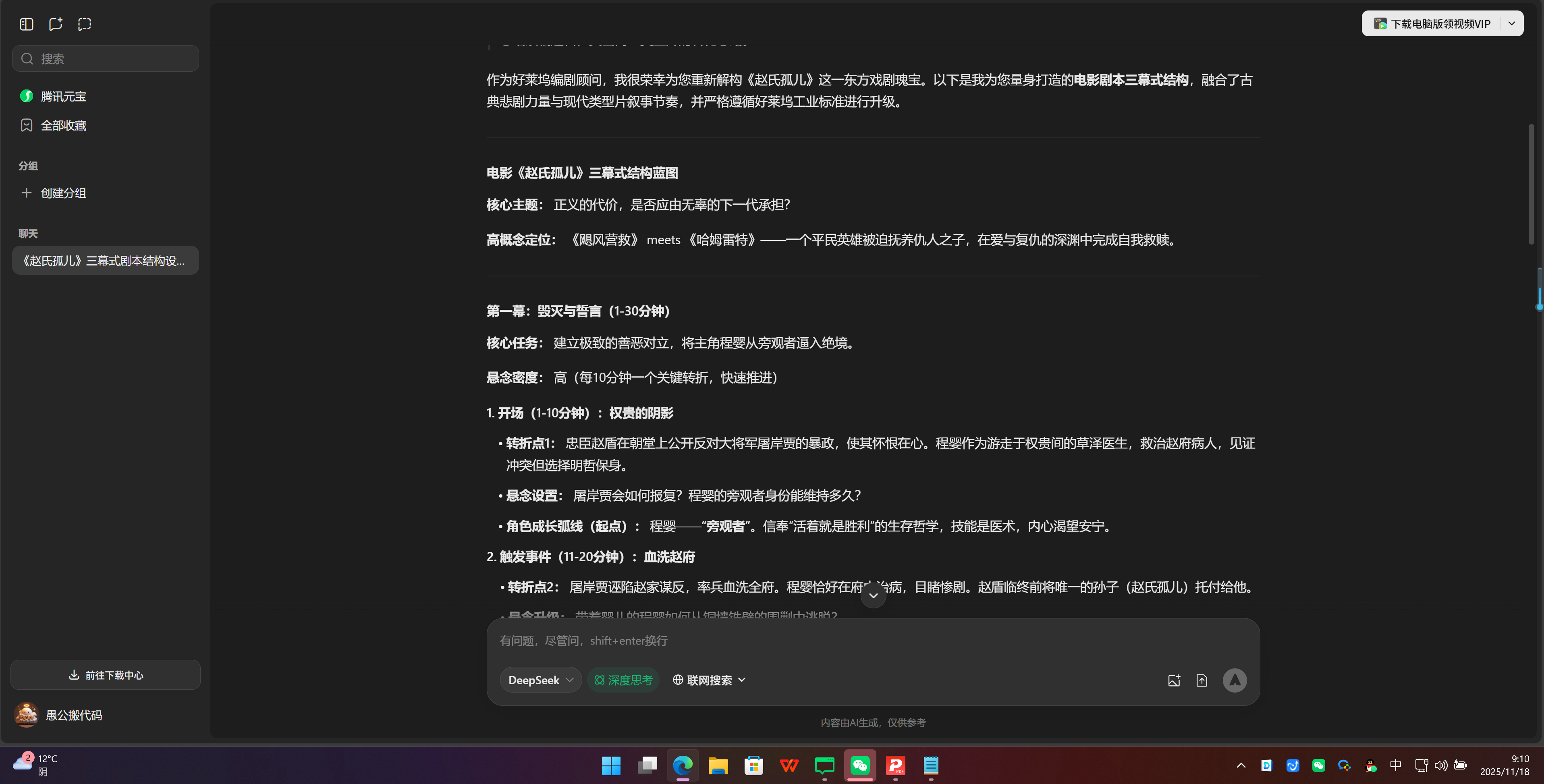Click the scroll-down chevron over the chat
Viewport: 1544px width, 784px height.
873,596
